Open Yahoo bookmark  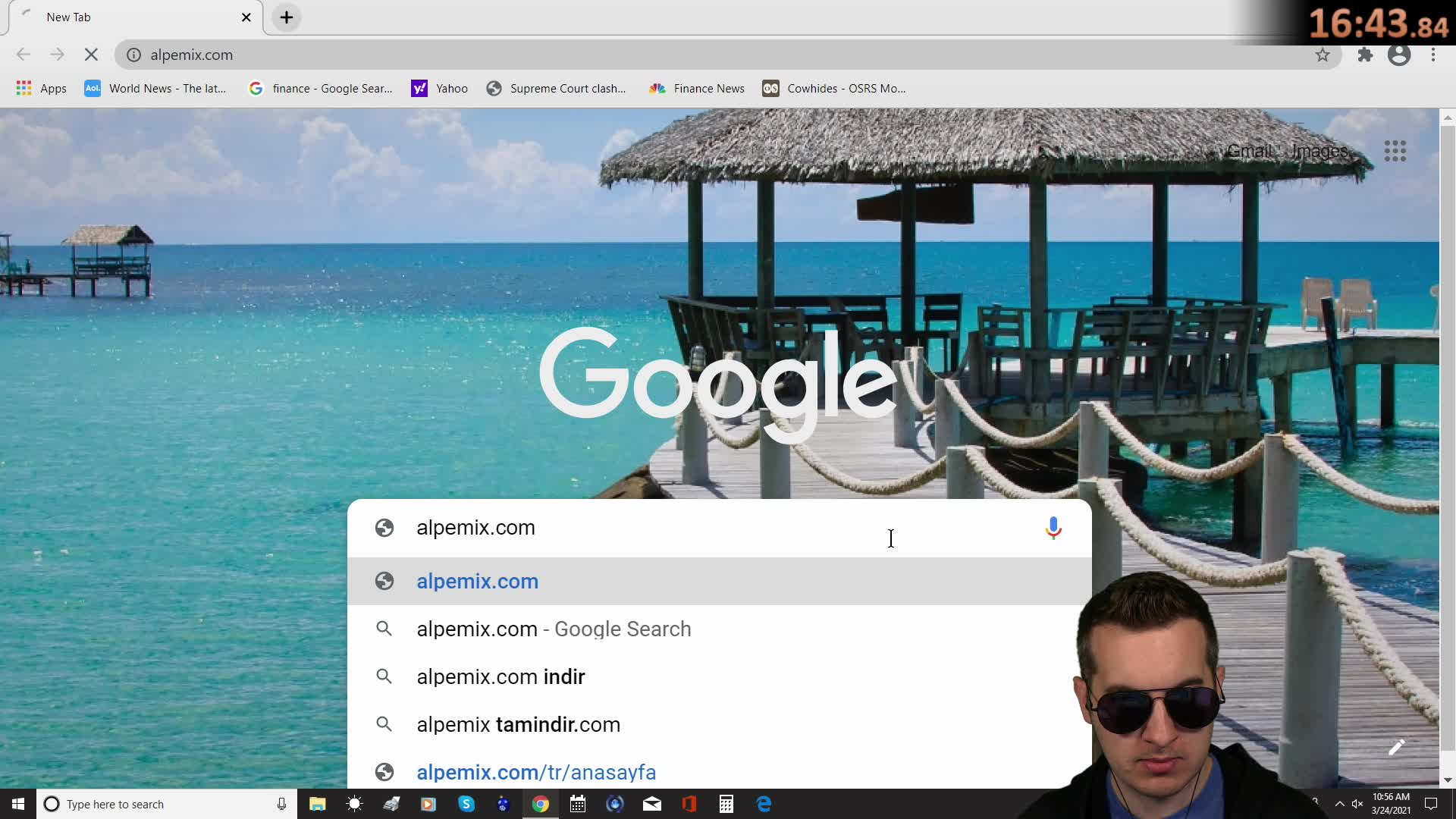pos(440,89)
